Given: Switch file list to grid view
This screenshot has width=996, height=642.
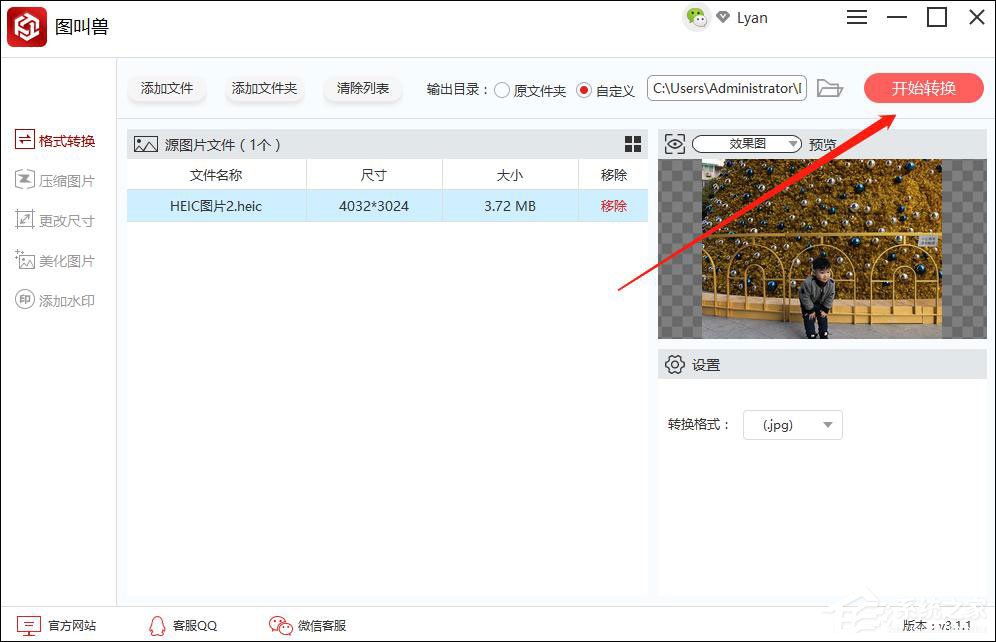Looking at the screenshot, I should pos(633,144).
